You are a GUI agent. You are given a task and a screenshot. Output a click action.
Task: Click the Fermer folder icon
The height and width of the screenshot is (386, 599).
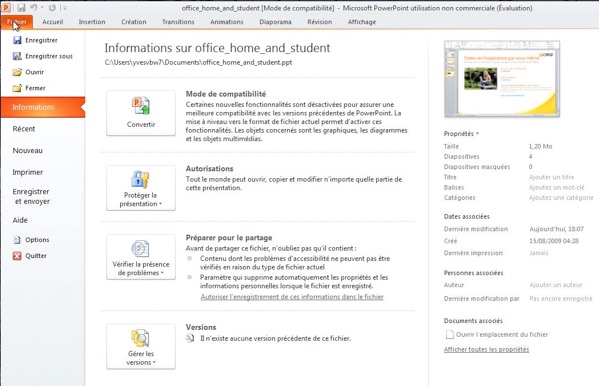point(17,88)
